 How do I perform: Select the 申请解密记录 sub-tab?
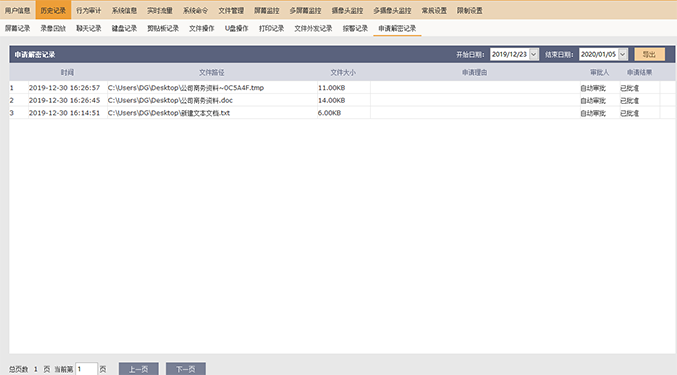pyautogui.click(x=397, y=28)
